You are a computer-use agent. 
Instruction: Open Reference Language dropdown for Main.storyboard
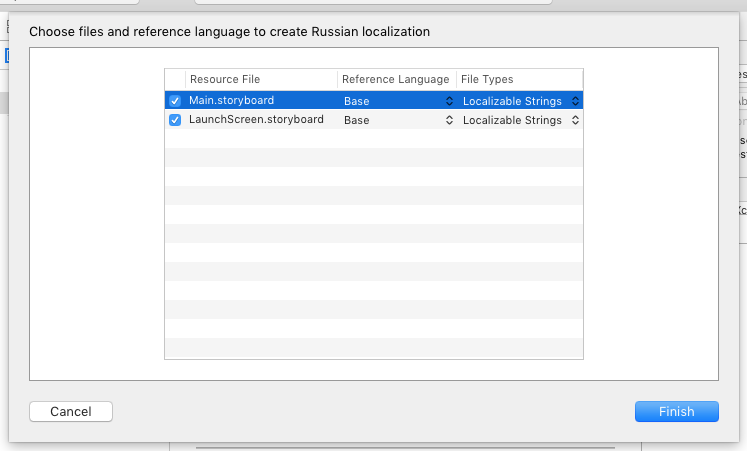(397, 101)
